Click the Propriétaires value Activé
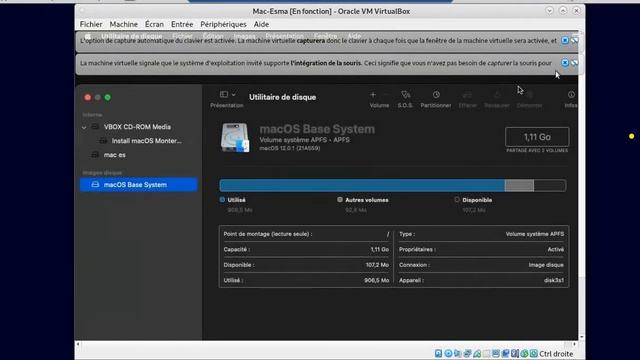Screen dimensions: 640x360 coord(556,249)
